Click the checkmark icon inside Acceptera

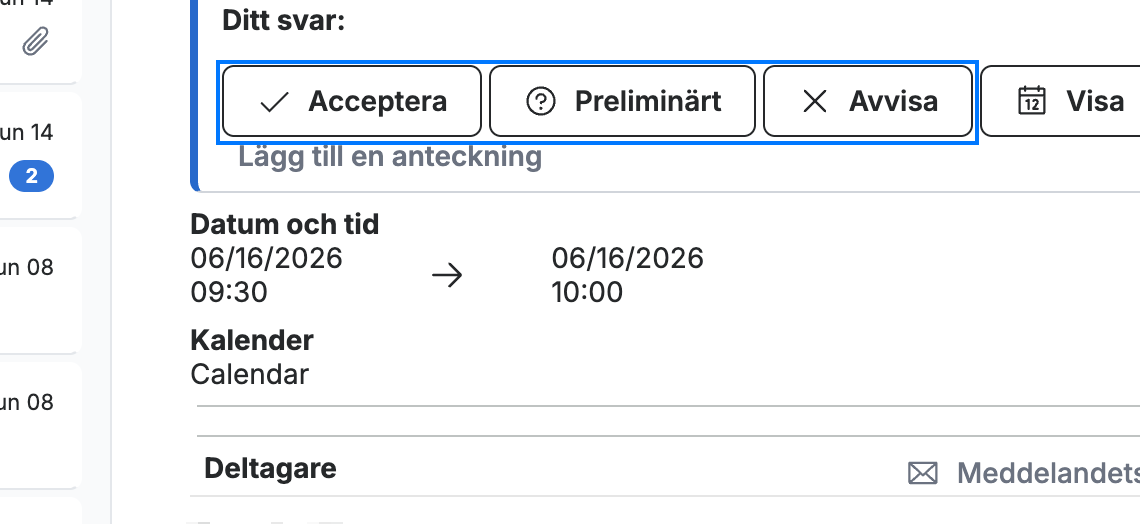(x=274, y=102)
